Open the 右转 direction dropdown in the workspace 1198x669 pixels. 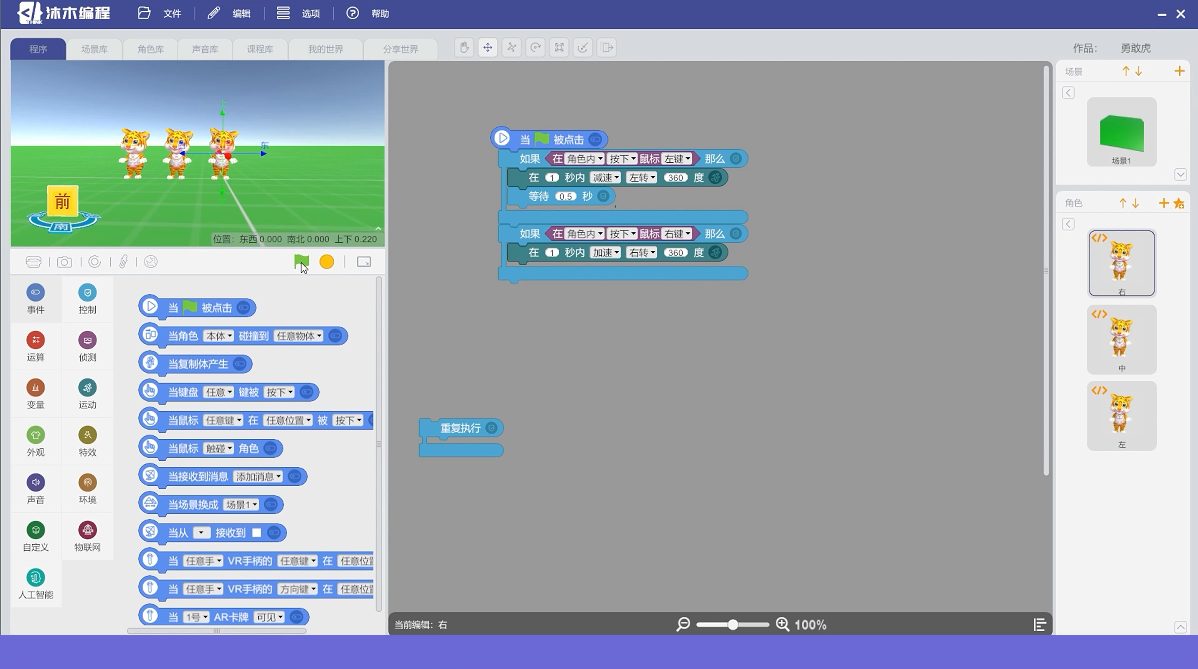tap(642, 253)
